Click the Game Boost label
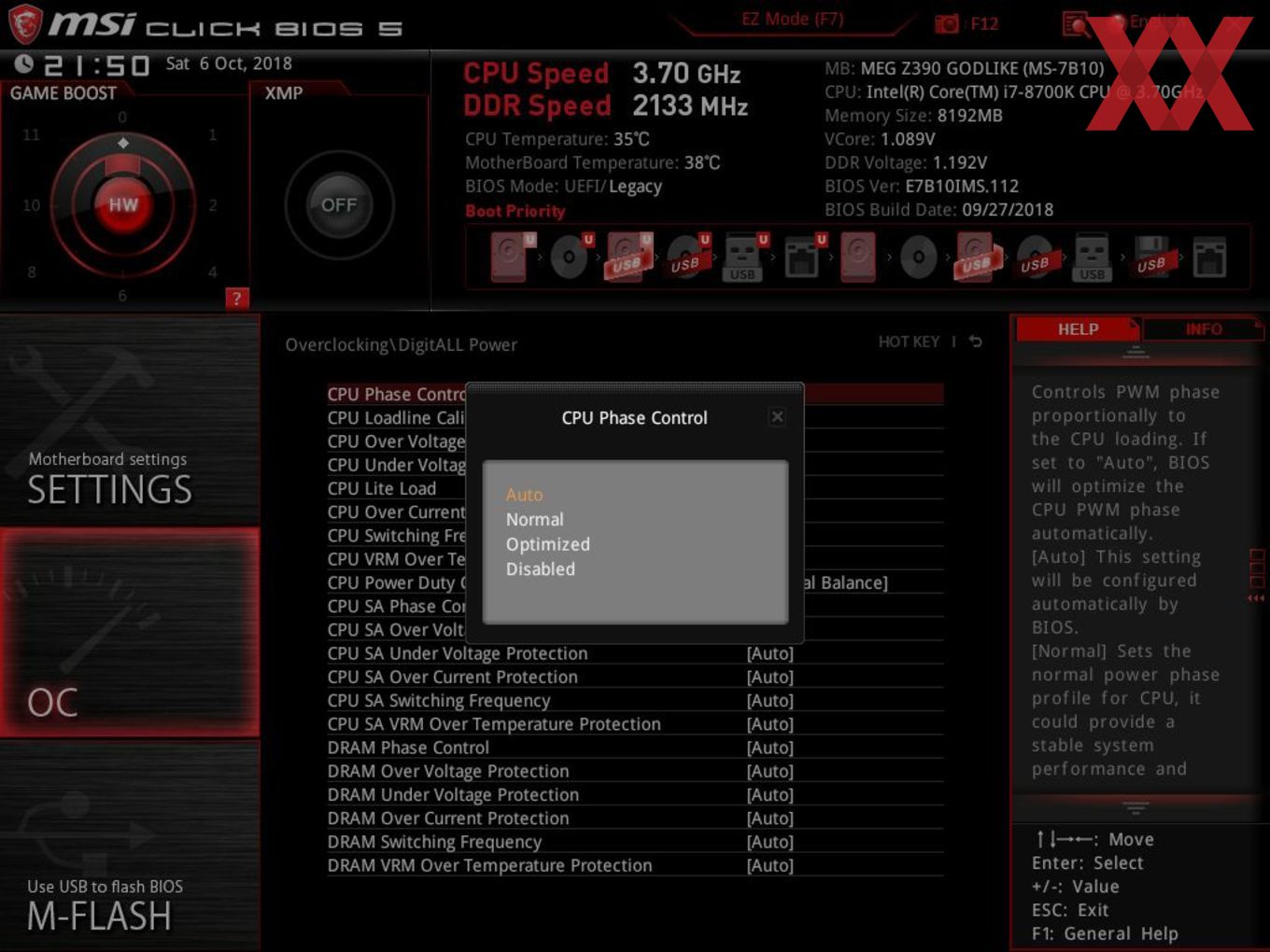The image size is (1270, 952). click(x=63, y=93)
